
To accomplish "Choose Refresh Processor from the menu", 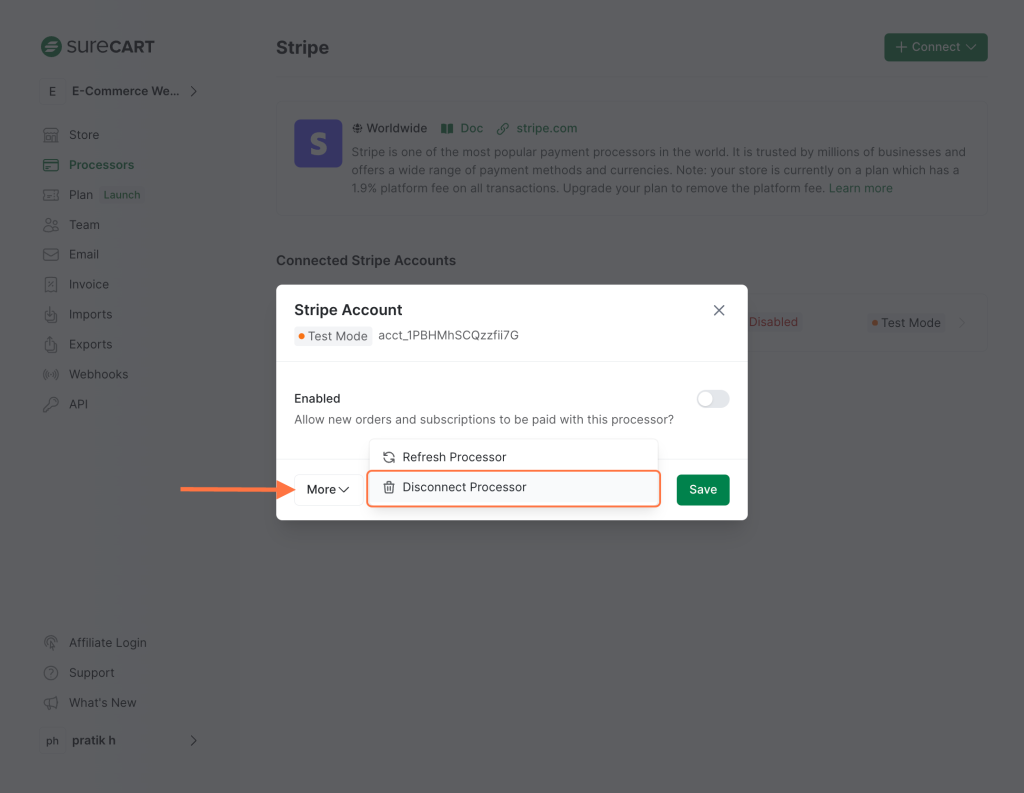I will point(452,456).
